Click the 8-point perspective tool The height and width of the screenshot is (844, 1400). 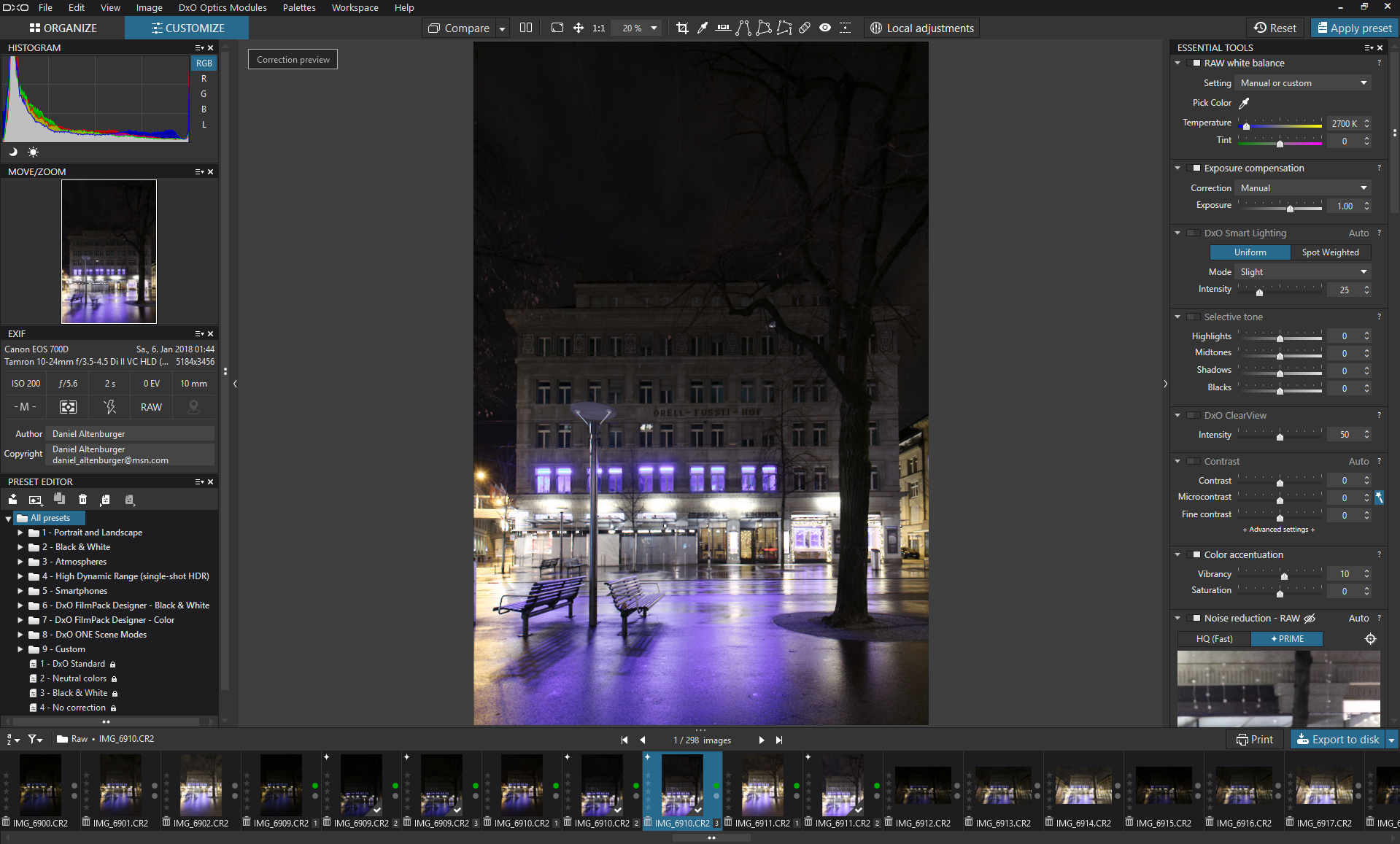(784, 28)
